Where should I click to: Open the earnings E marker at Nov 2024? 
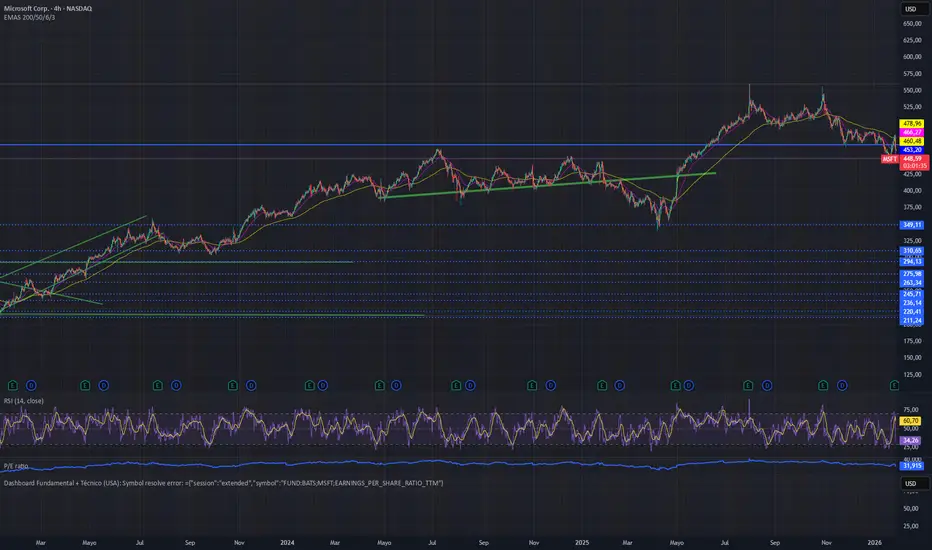pos(532,385)
